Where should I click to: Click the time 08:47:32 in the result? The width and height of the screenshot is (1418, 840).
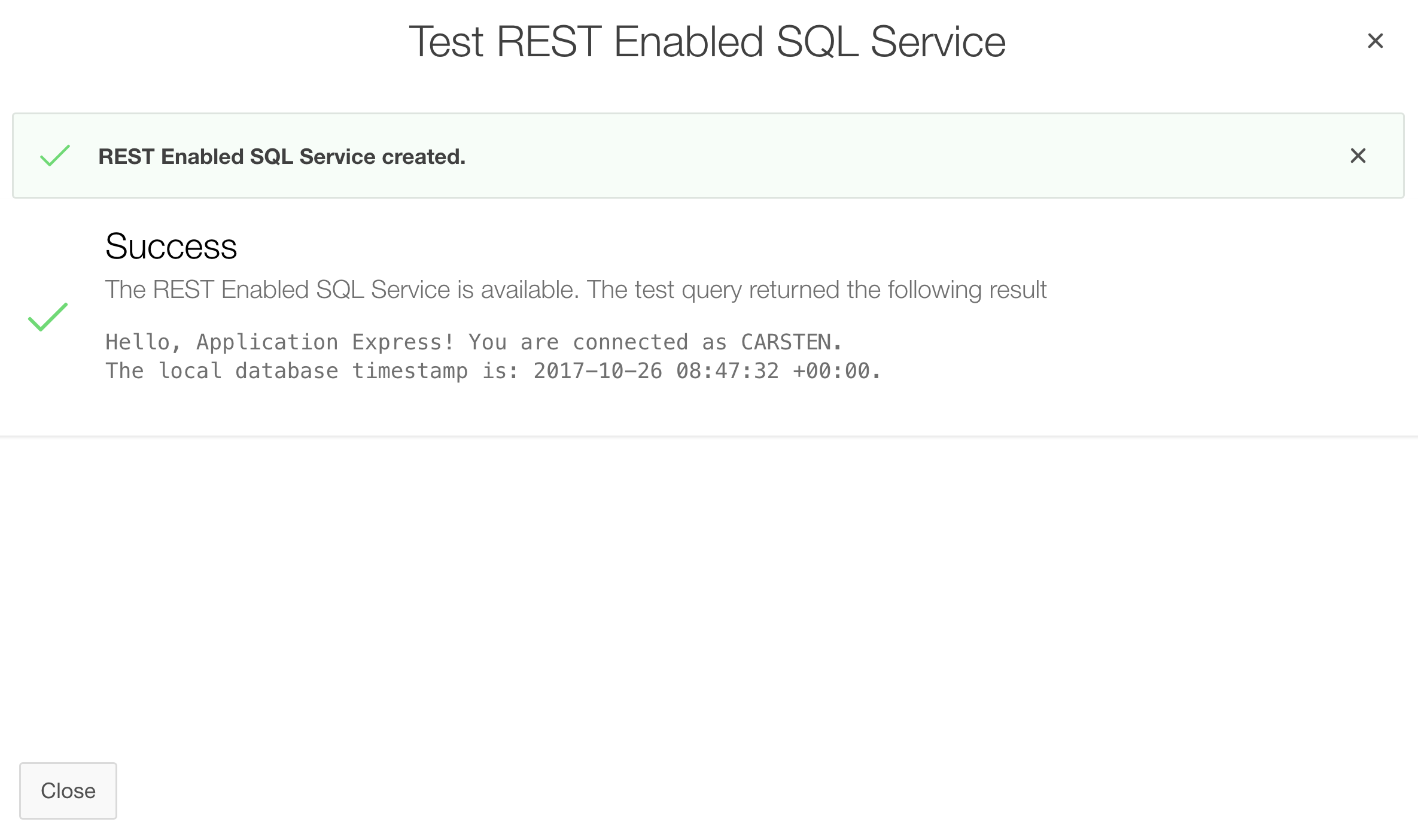tap(728, 371)
